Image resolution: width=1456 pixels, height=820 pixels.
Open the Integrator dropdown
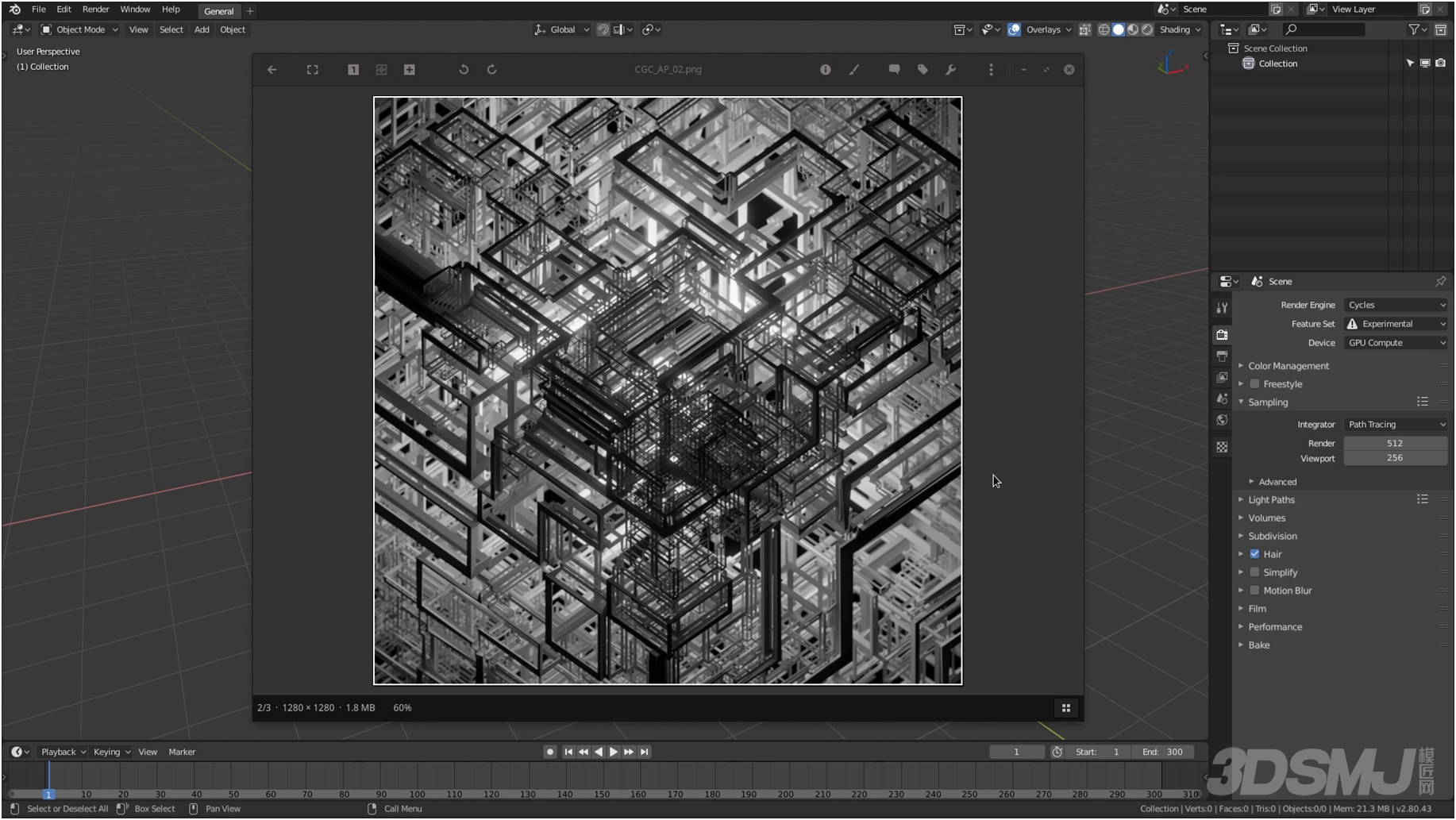point(1396,425)
